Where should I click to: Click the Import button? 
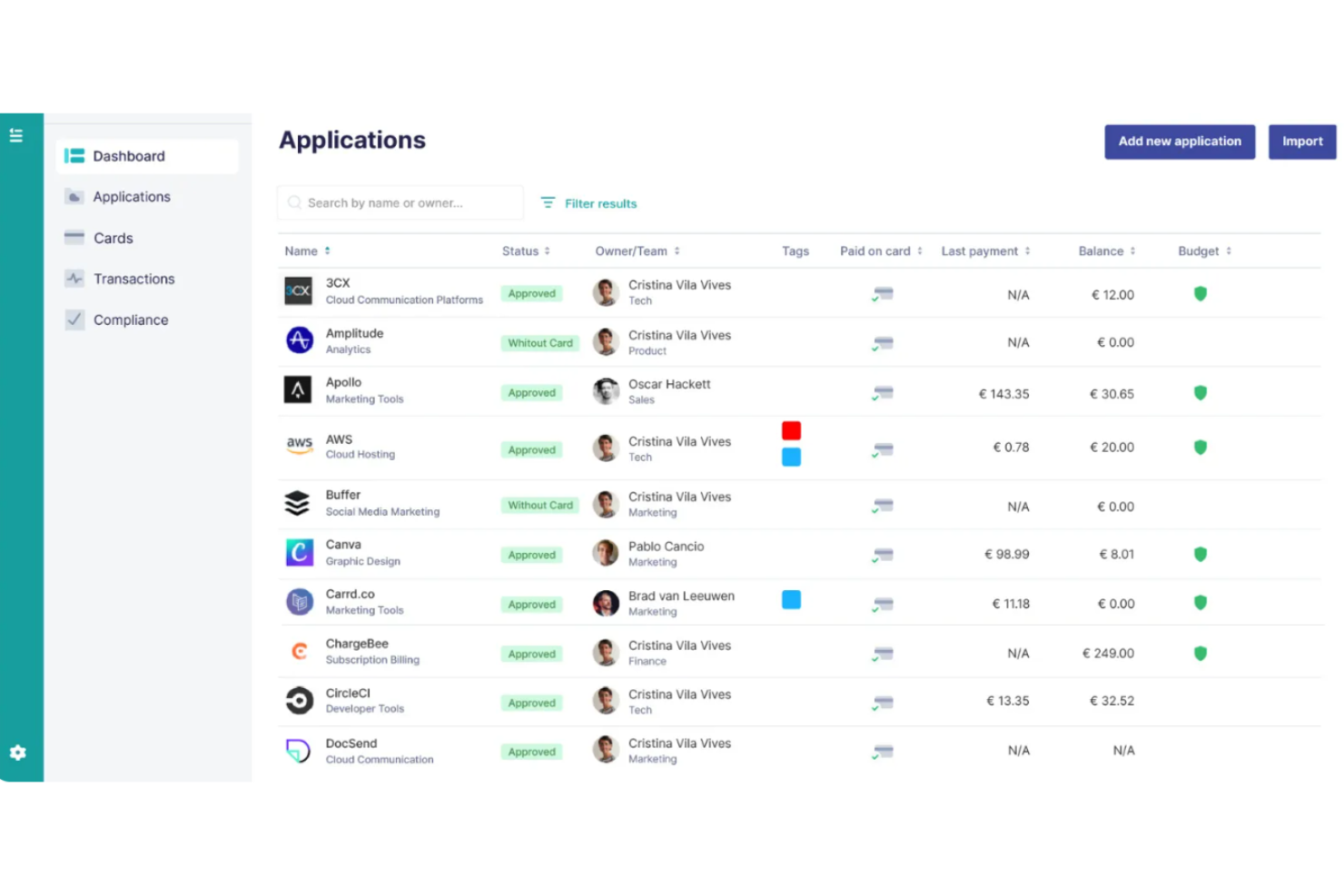[1301, 142]
